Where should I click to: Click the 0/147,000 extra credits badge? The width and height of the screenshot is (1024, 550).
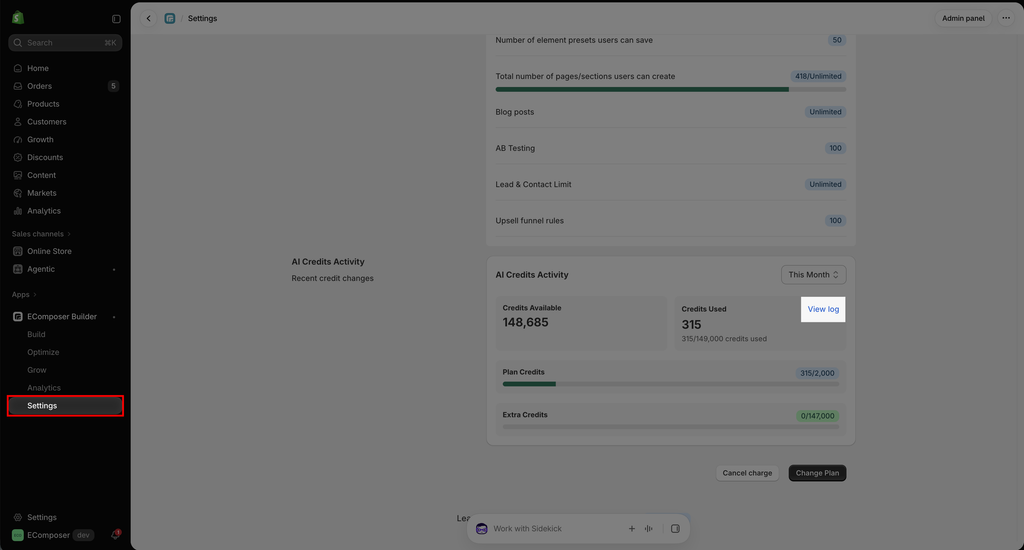817,416
